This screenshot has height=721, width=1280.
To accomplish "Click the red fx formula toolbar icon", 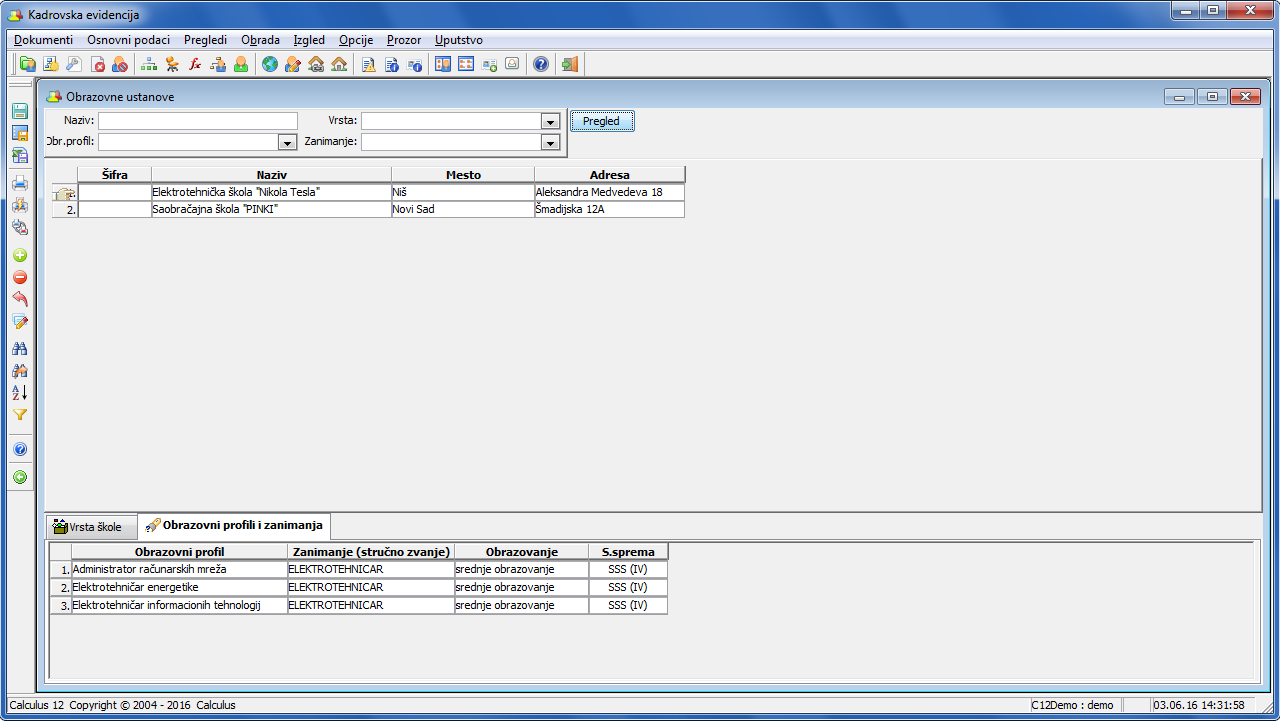I will (195, 64).
